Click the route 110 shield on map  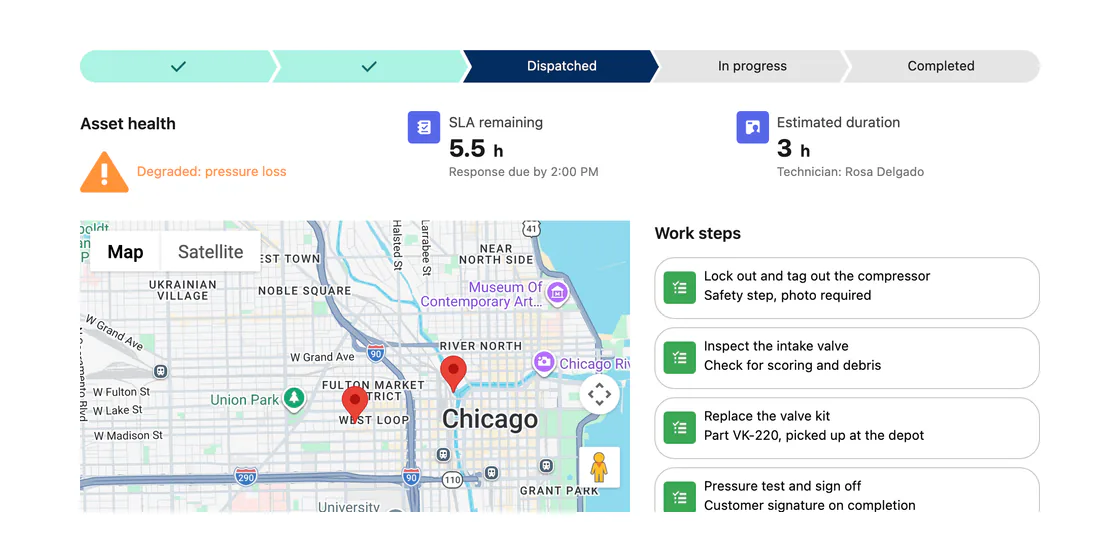tap(451, 480)
